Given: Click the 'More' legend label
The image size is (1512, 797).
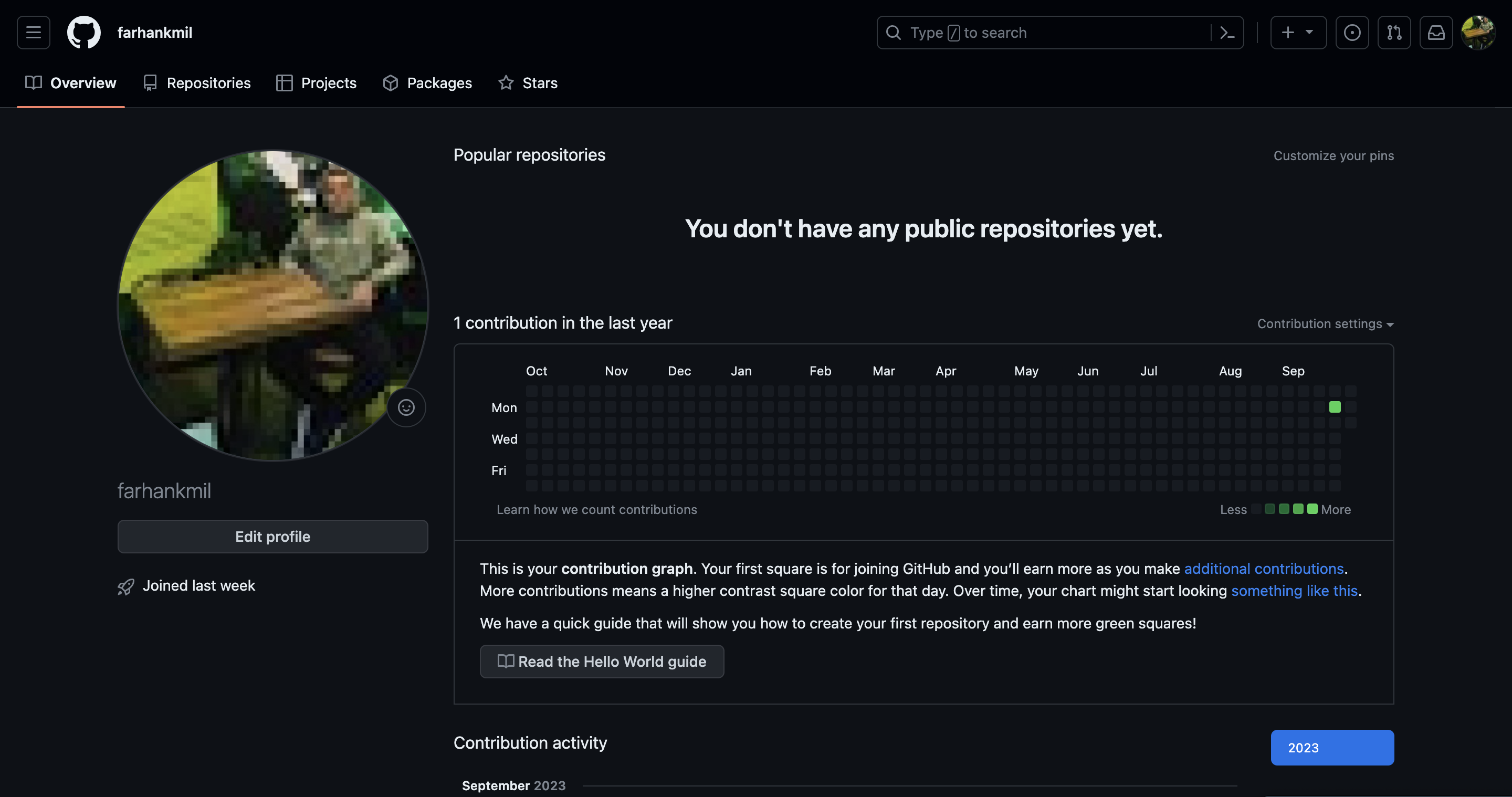Looking at the screenshot, I should click(x=1336, y=509).
